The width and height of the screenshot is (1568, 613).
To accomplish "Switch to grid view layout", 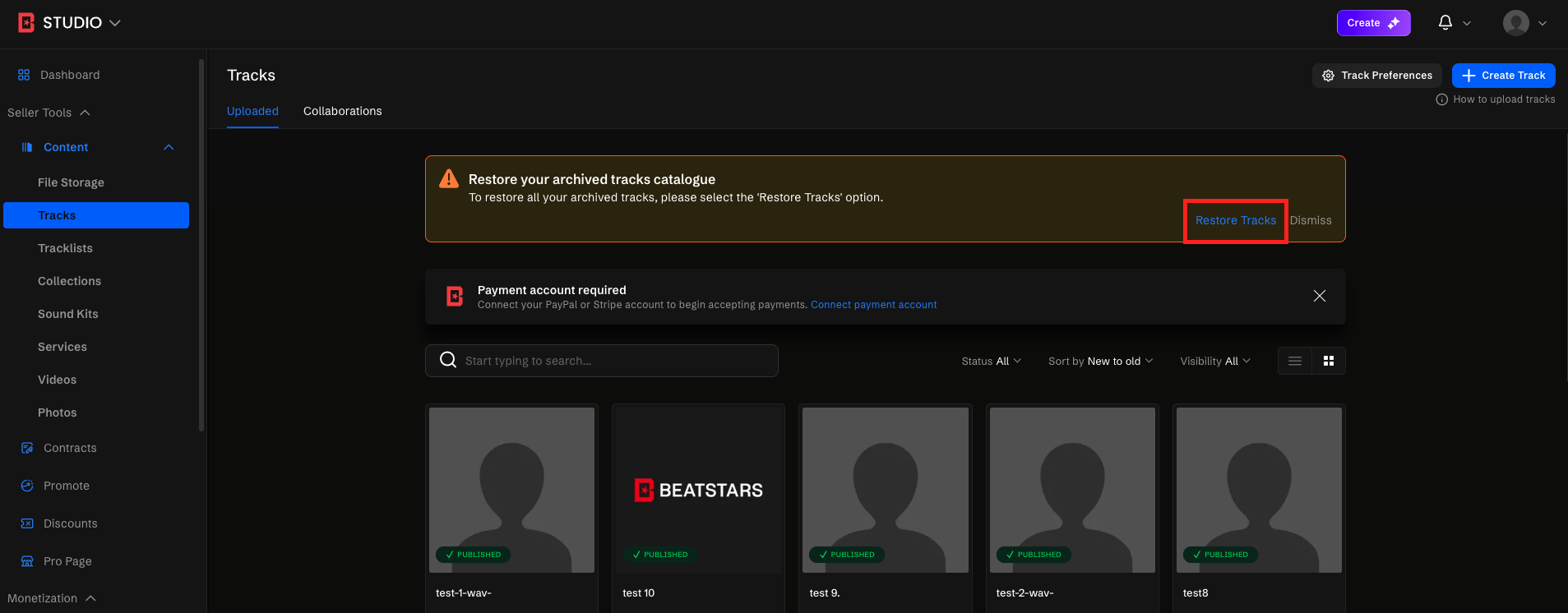I will (x=1329, y=361).
